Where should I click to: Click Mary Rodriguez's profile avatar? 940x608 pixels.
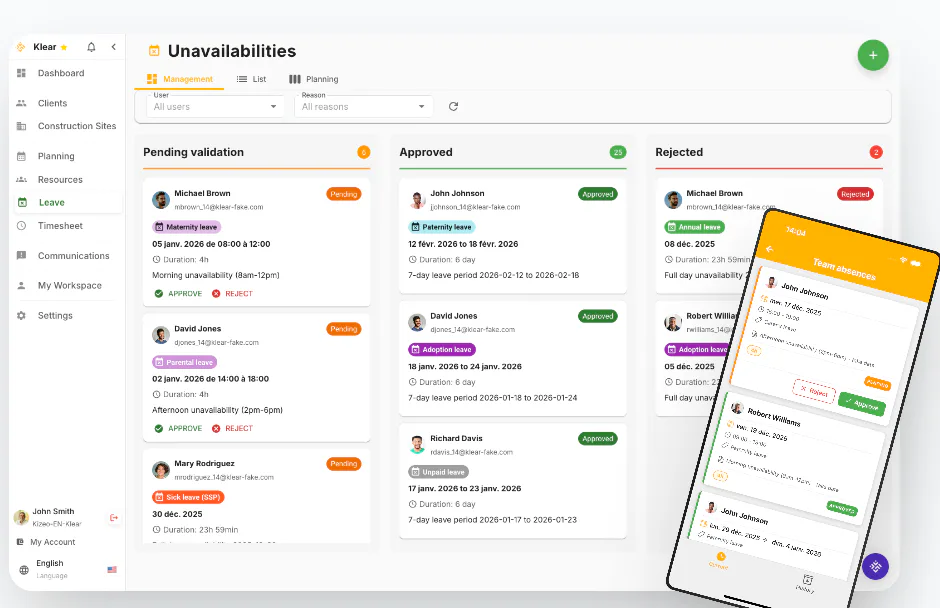[161, 470]
